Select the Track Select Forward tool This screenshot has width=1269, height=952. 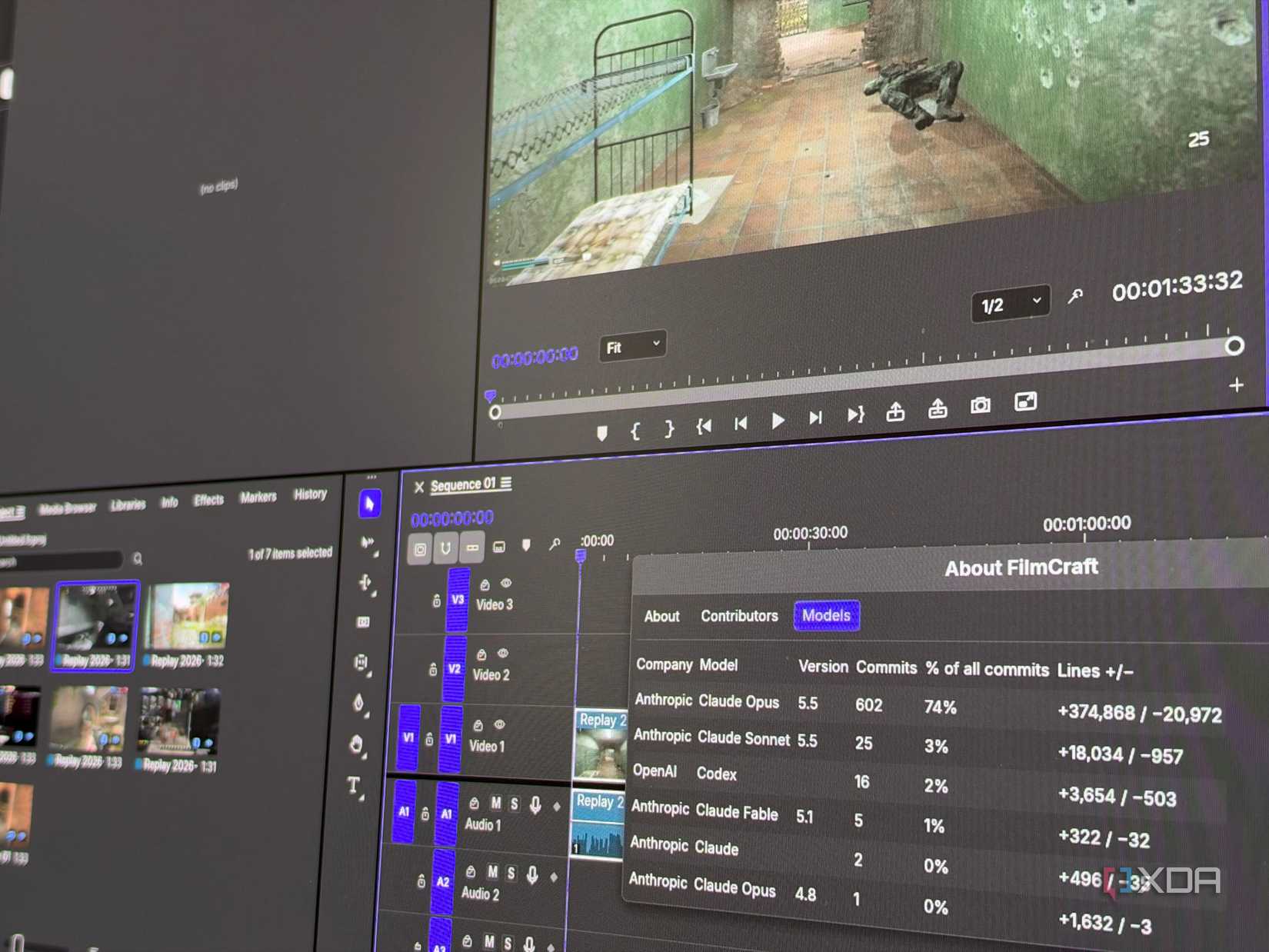coord(368,543)
